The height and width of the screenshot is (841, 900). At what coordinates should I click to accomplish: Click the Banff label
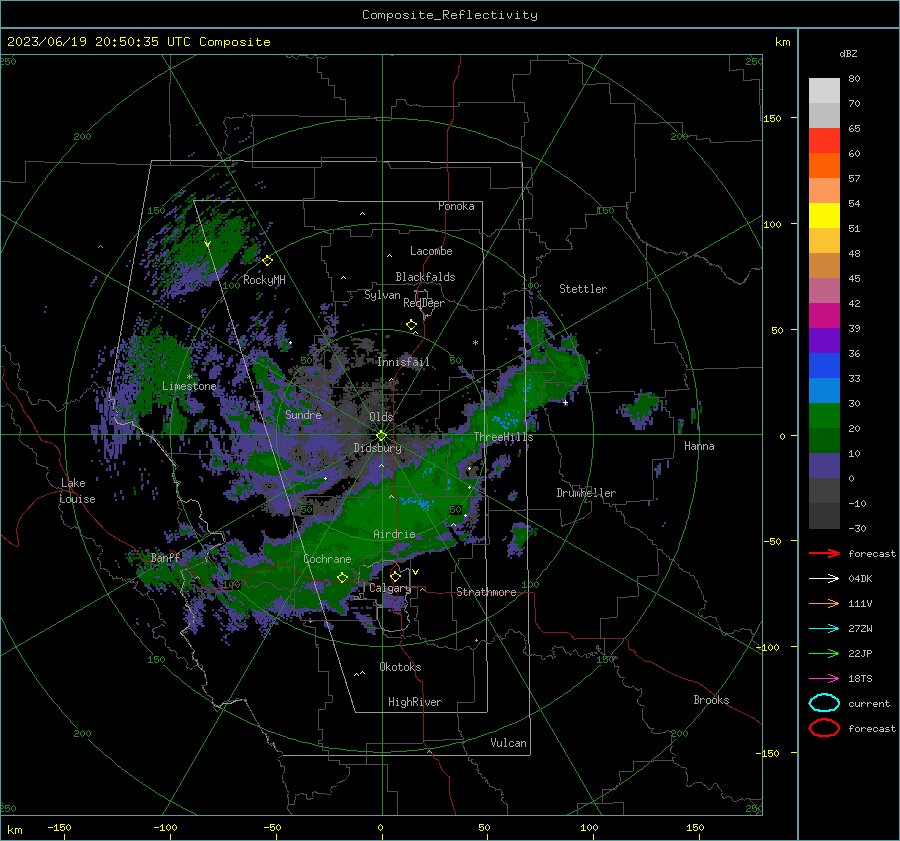165,557
